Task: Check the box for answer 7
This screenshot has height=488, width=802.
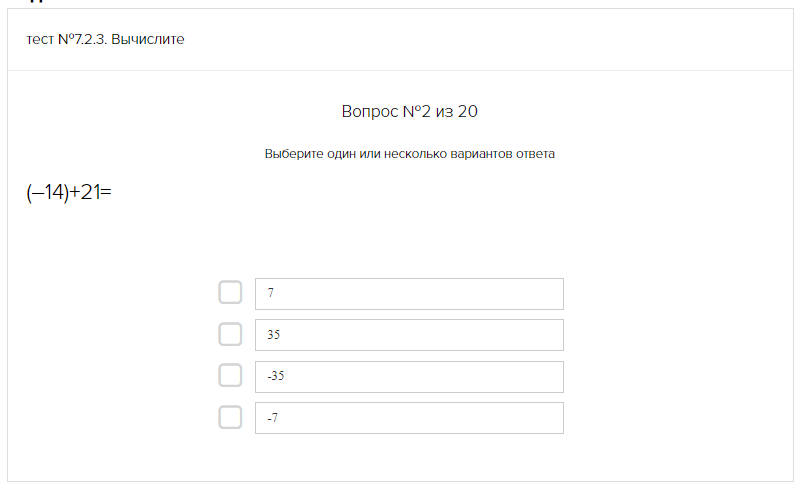Action: pos(230,293)
